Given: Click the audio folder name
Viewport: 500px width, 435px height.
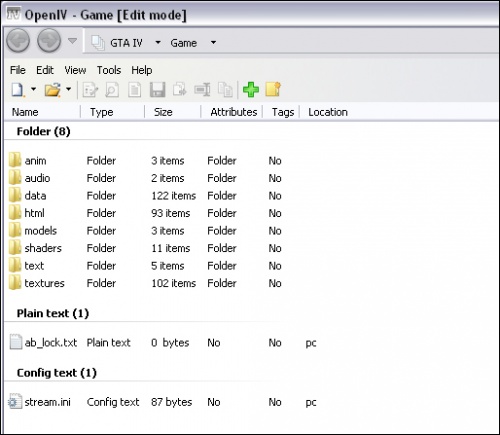Looking at the screenshot, I should pos(37,178).
